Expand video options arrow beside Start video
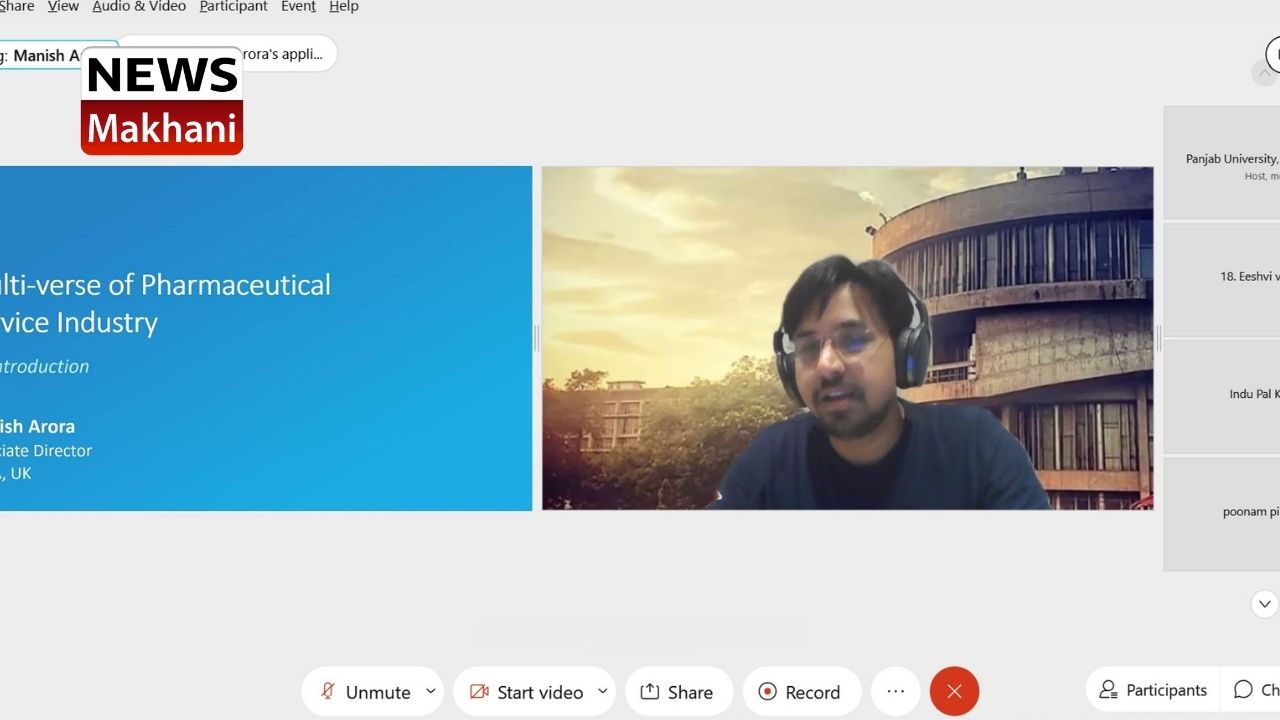 603,691
